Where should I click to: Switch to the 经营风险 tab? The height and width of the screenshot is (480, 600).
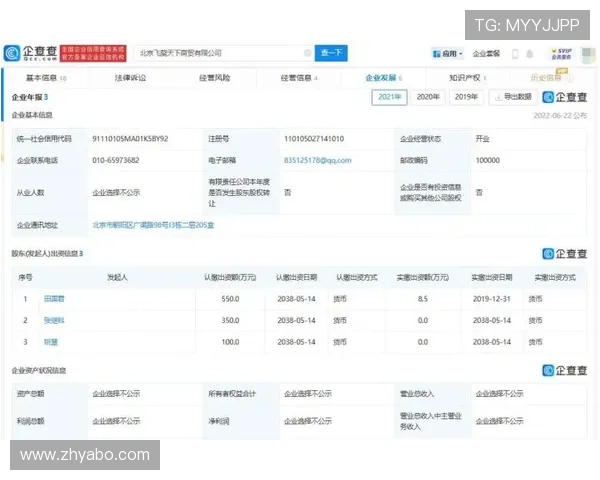215,78
